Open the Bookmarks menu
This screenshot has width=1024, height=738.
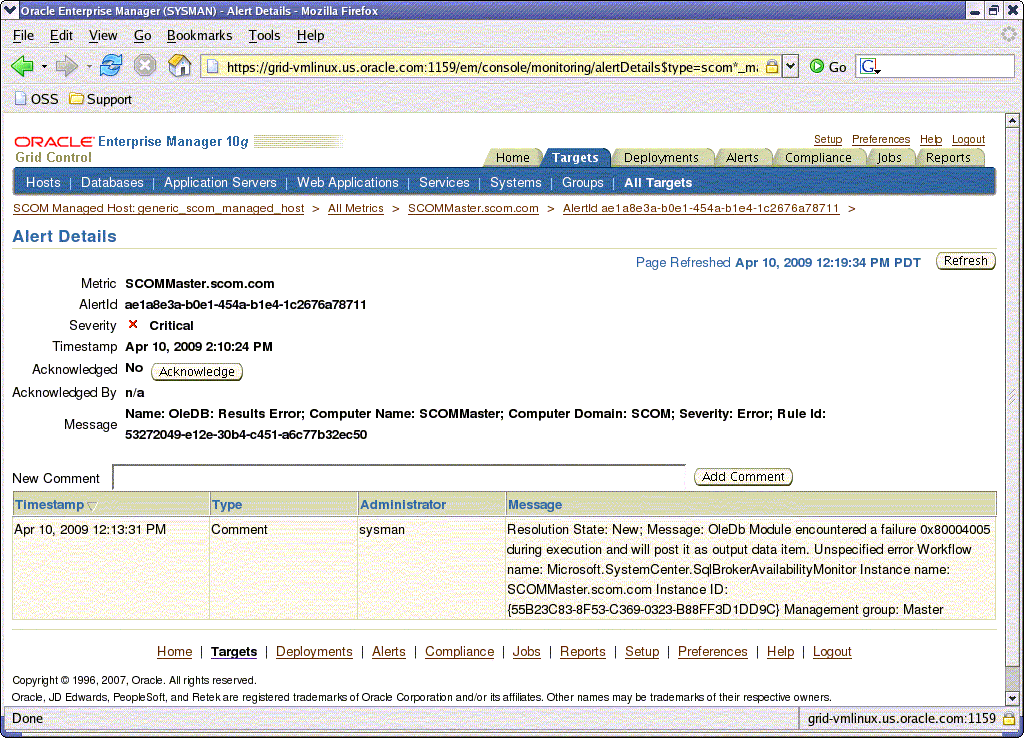199,35
